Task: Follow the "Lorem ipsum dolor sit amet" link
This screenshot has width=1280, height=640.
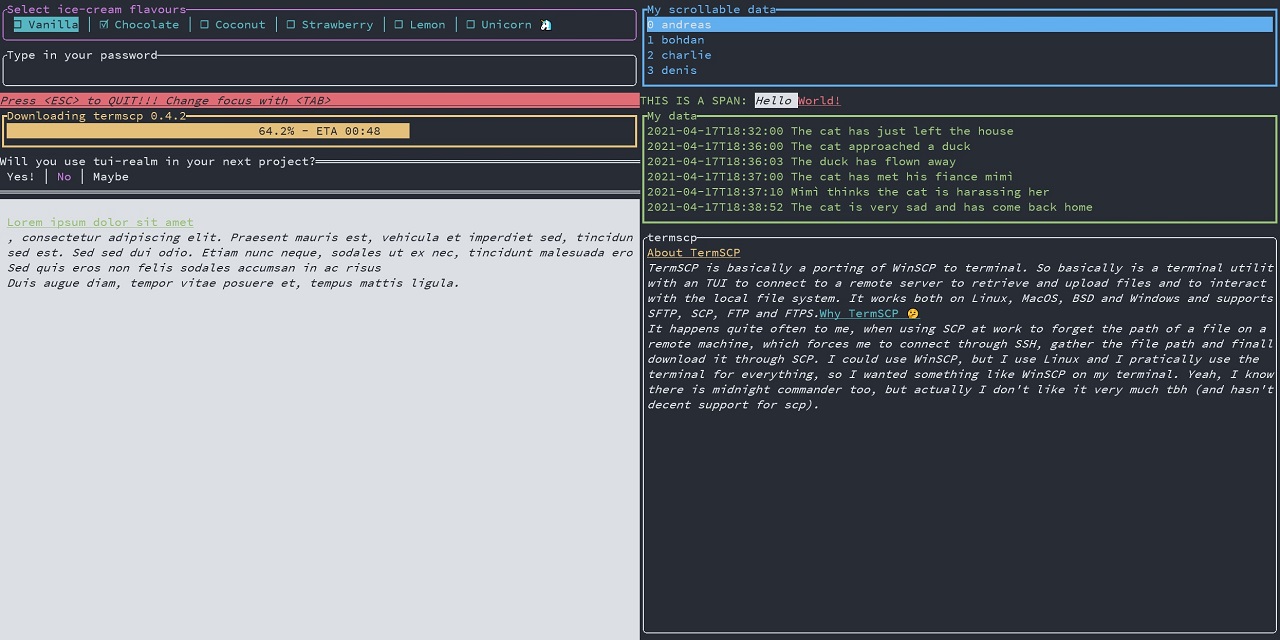Action: (x=100, y=222)
